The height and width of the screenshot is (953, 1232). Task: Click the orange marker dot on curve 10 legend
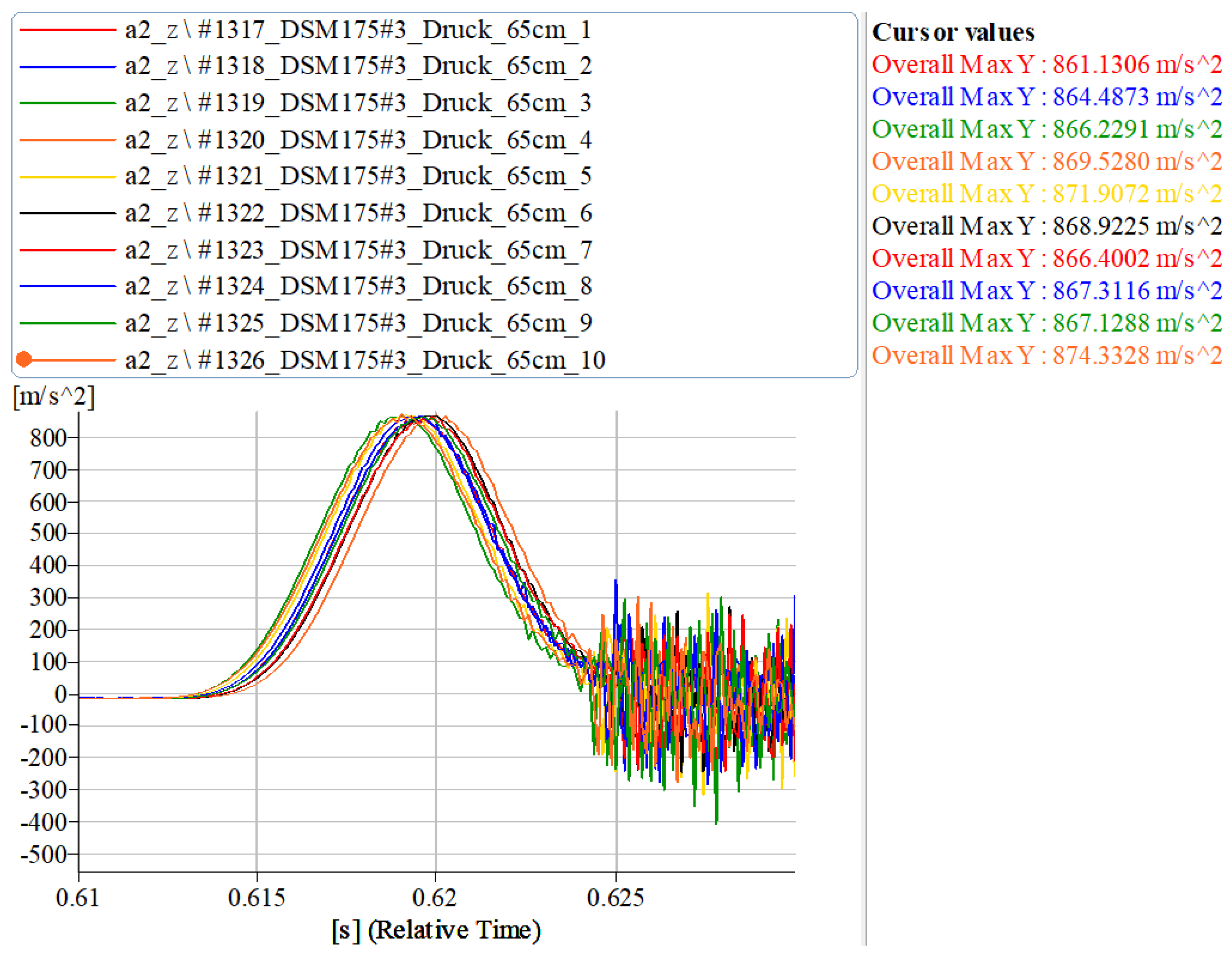pos(24,359)
